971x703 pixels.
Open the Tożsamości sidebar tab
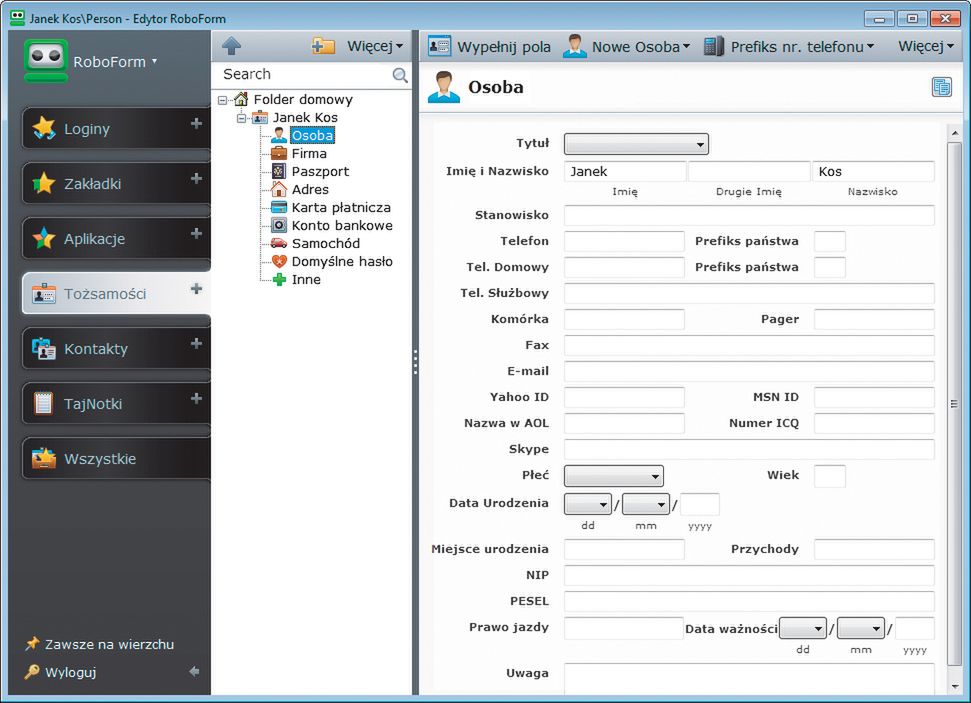point(105,294)
